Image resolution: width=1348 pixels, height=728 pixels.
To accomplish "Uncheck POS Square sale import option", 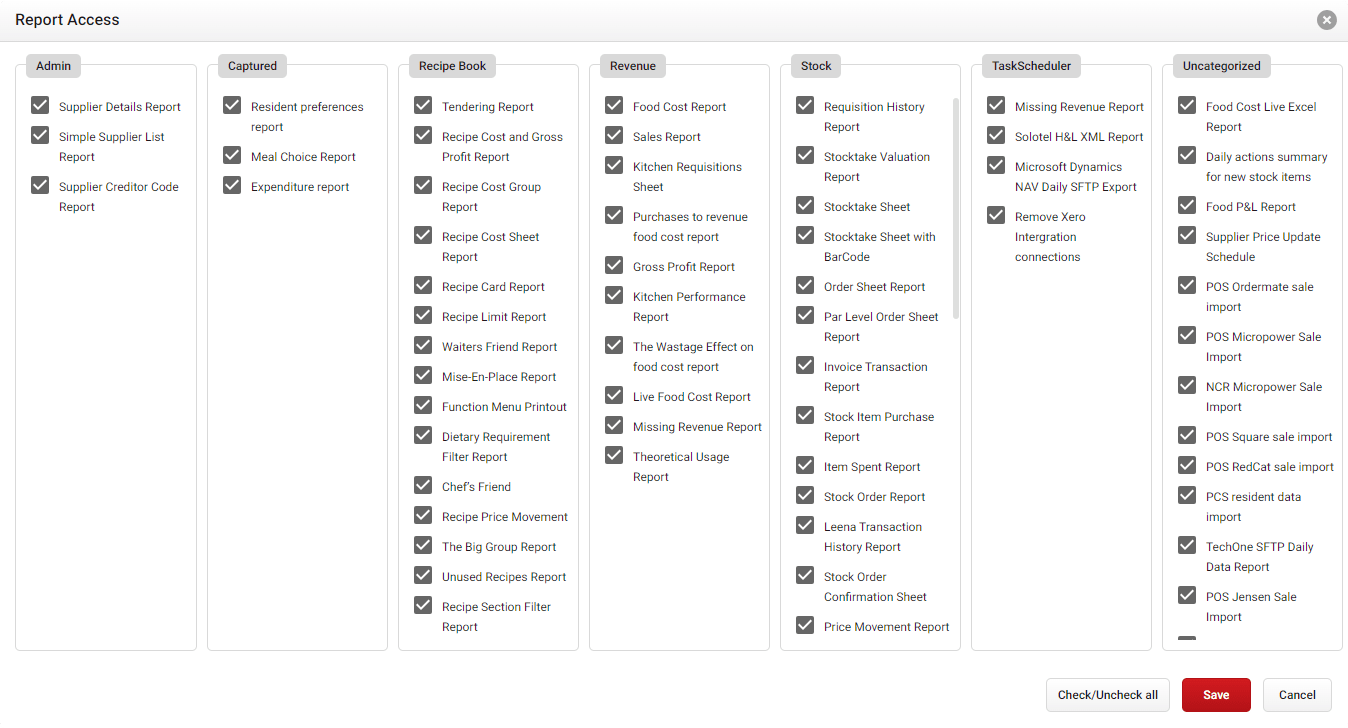I will point(1186,436).
